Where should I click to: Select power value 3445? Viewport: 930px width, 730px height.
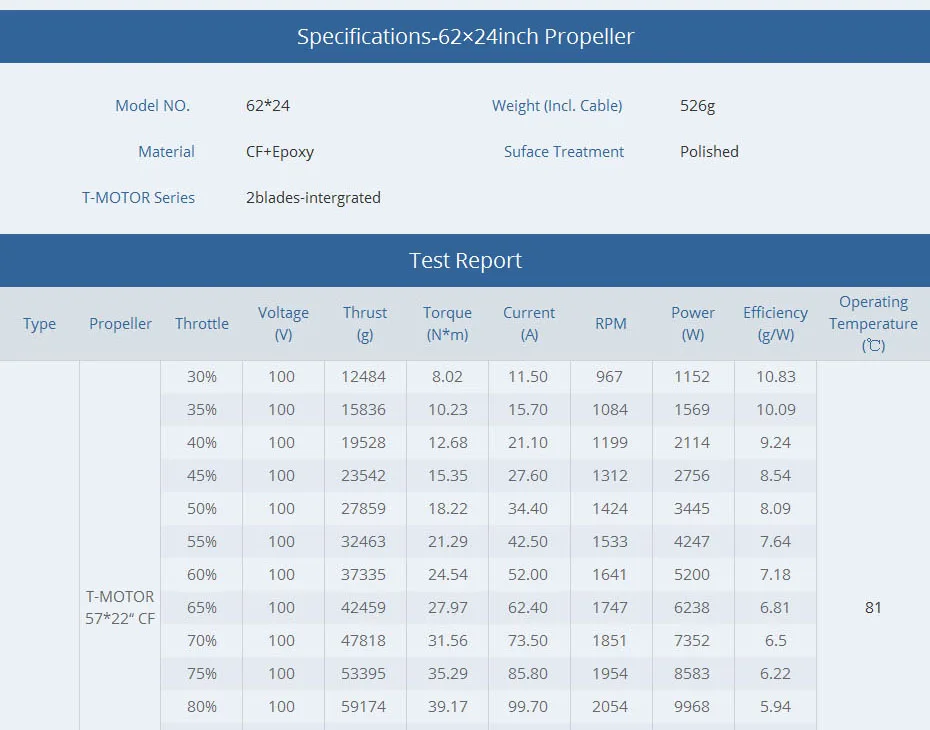[x=692, y=509]
